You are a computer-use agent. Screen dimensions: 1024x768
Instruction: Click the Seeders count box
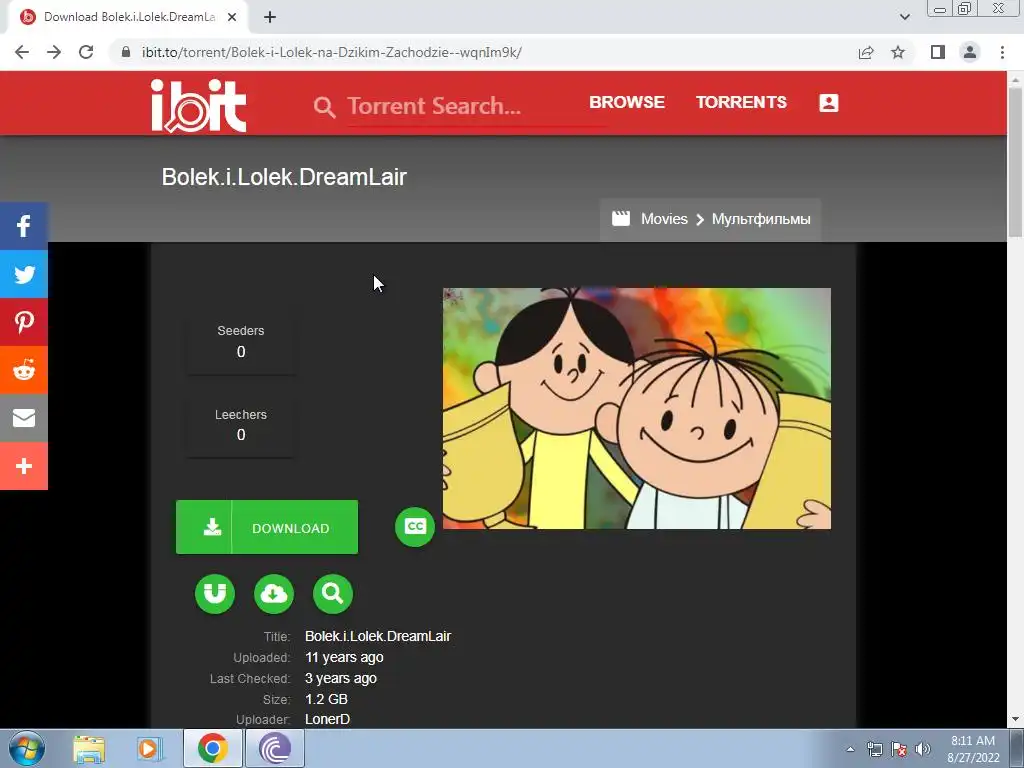click(x=241, y=342)
